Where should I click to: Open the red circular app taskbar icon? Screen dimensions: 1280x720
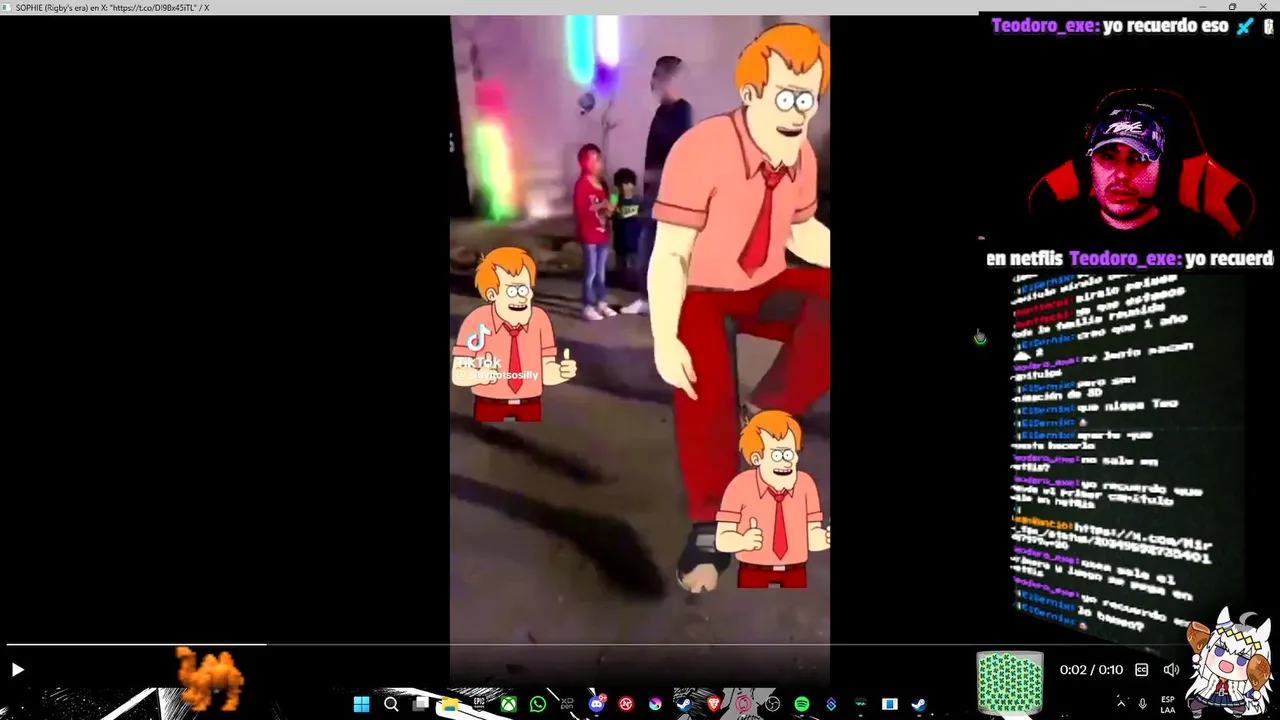tap(626, 704)
